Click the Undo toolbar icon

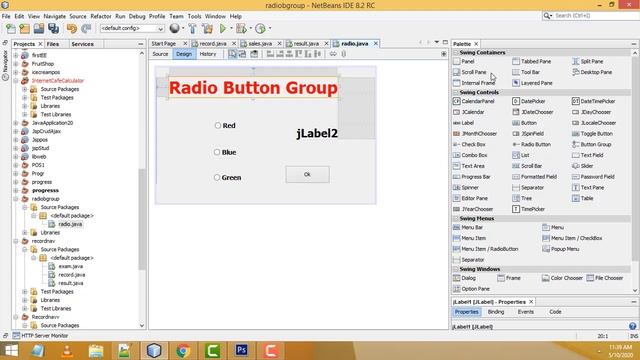tap(72, 28)
